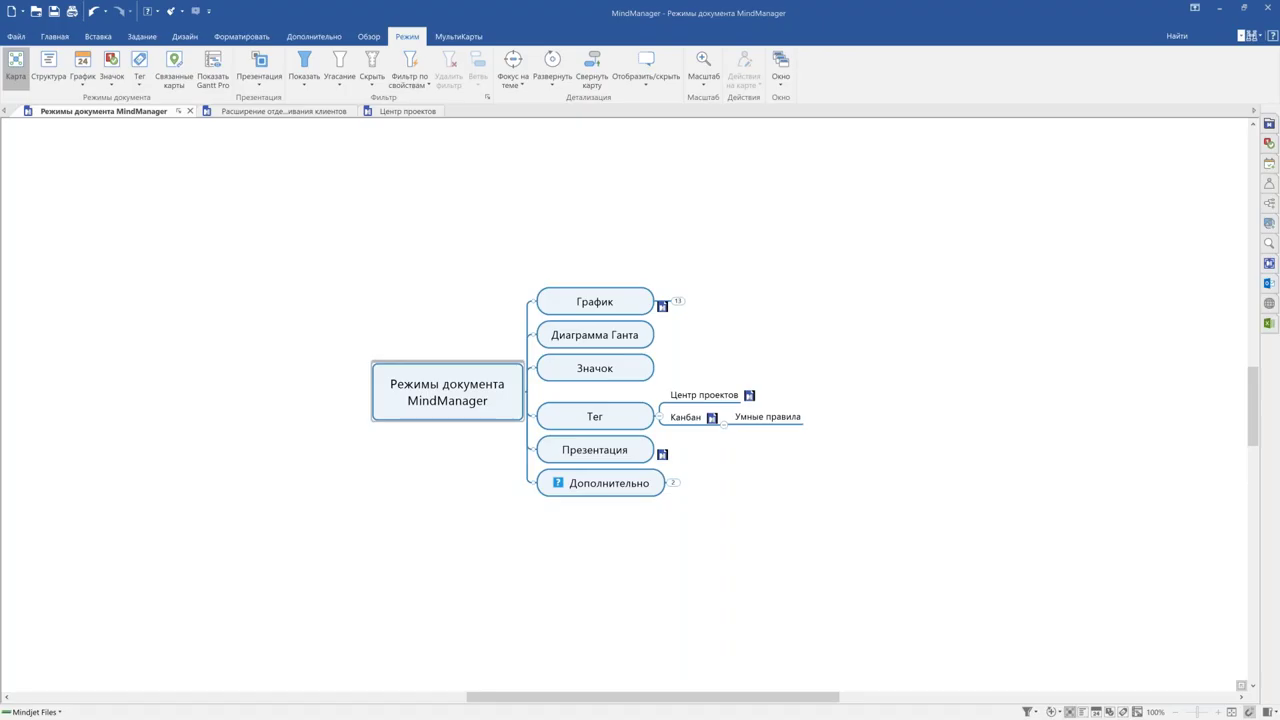Switch to Структура outline view
This screenshot has height=720, width=1280.
[x=48, y=66]
